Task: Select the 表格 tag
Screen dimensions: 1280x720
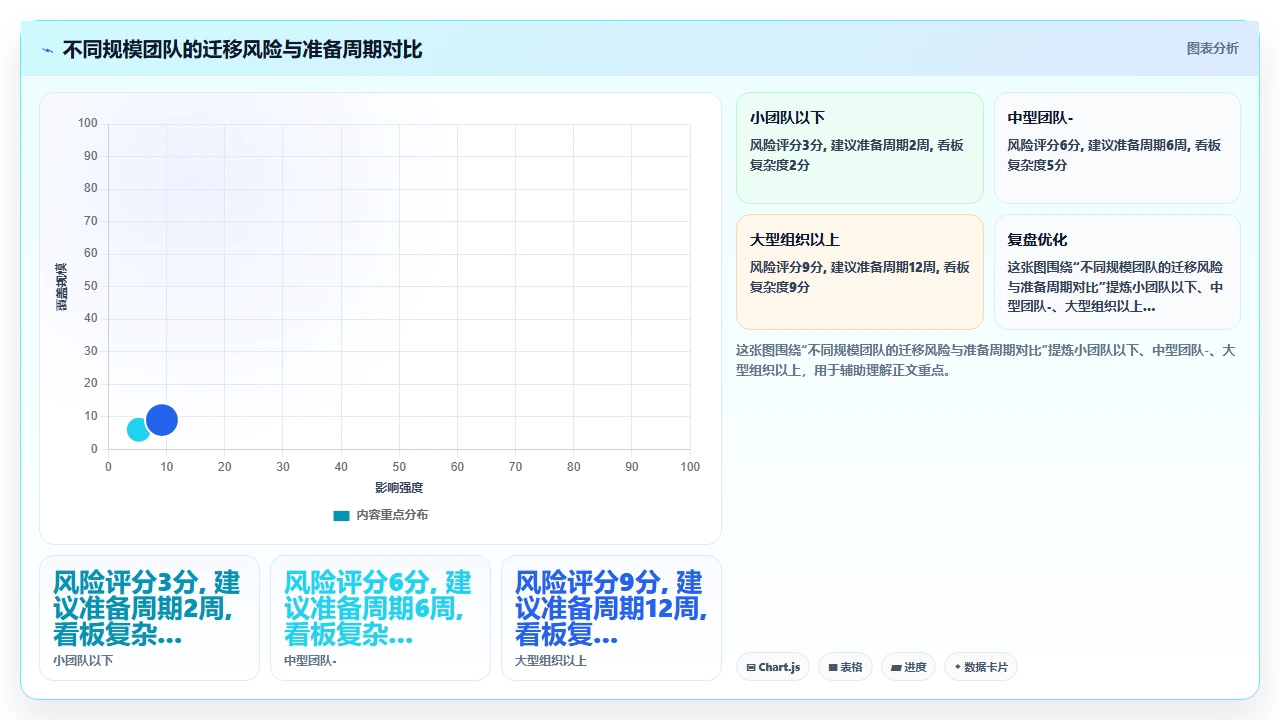Action: (846, 667)
